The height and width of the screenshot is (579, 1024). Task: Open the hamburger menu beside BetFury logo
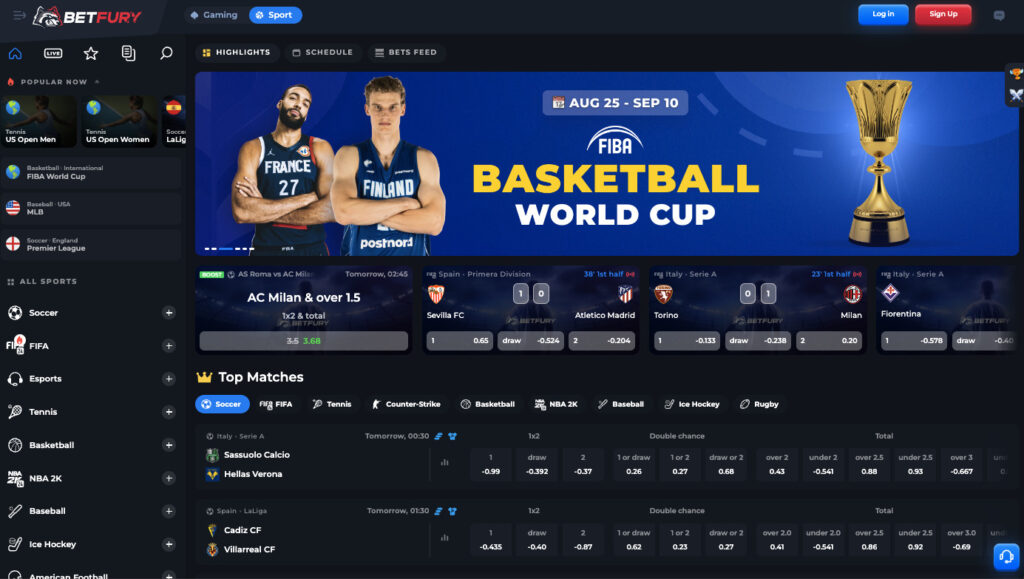coord(19,15)
